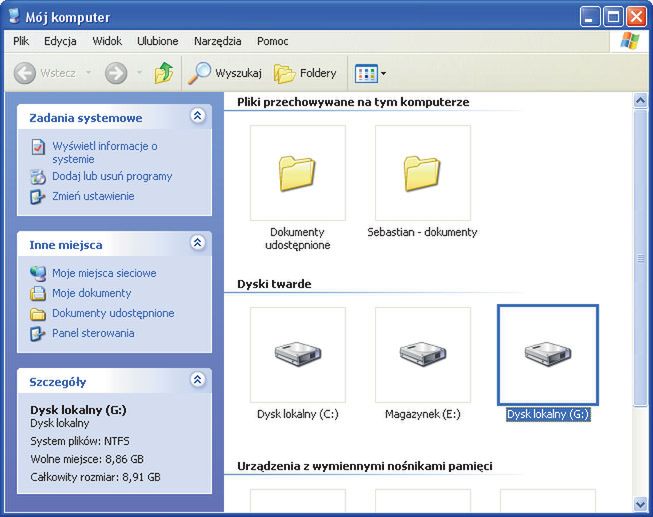653x517 pixels.
Task: Open the Plik menu
Action: (21, 41)
